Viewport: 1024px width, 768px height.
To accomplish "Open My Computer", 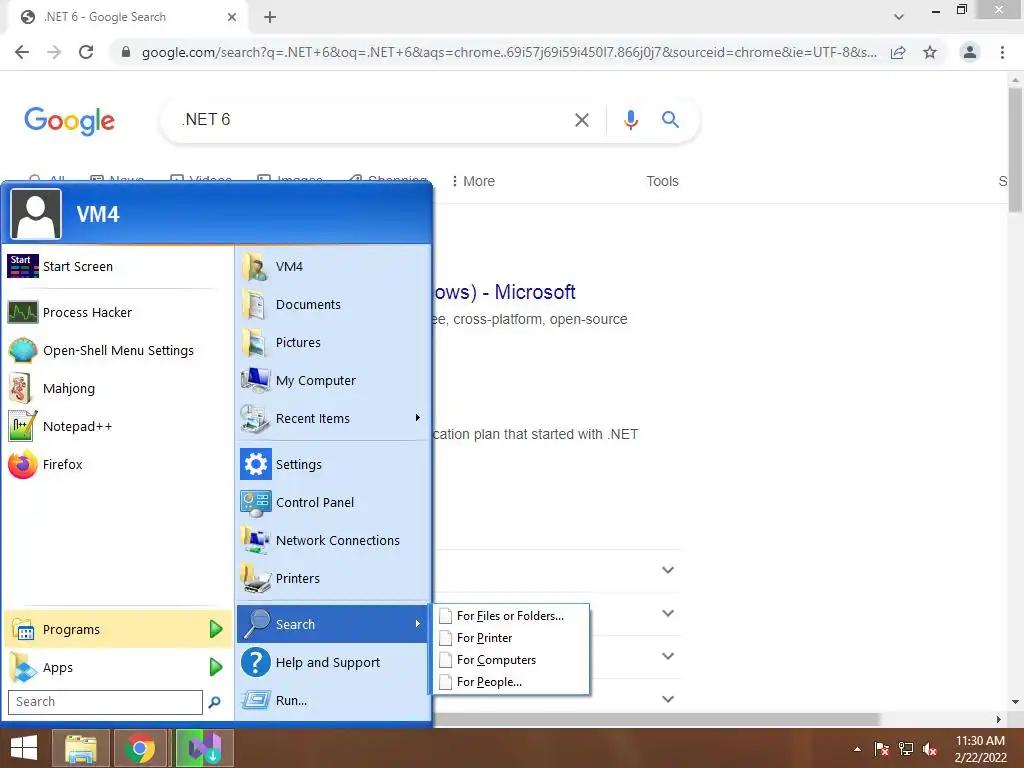I will coord(332,380).
